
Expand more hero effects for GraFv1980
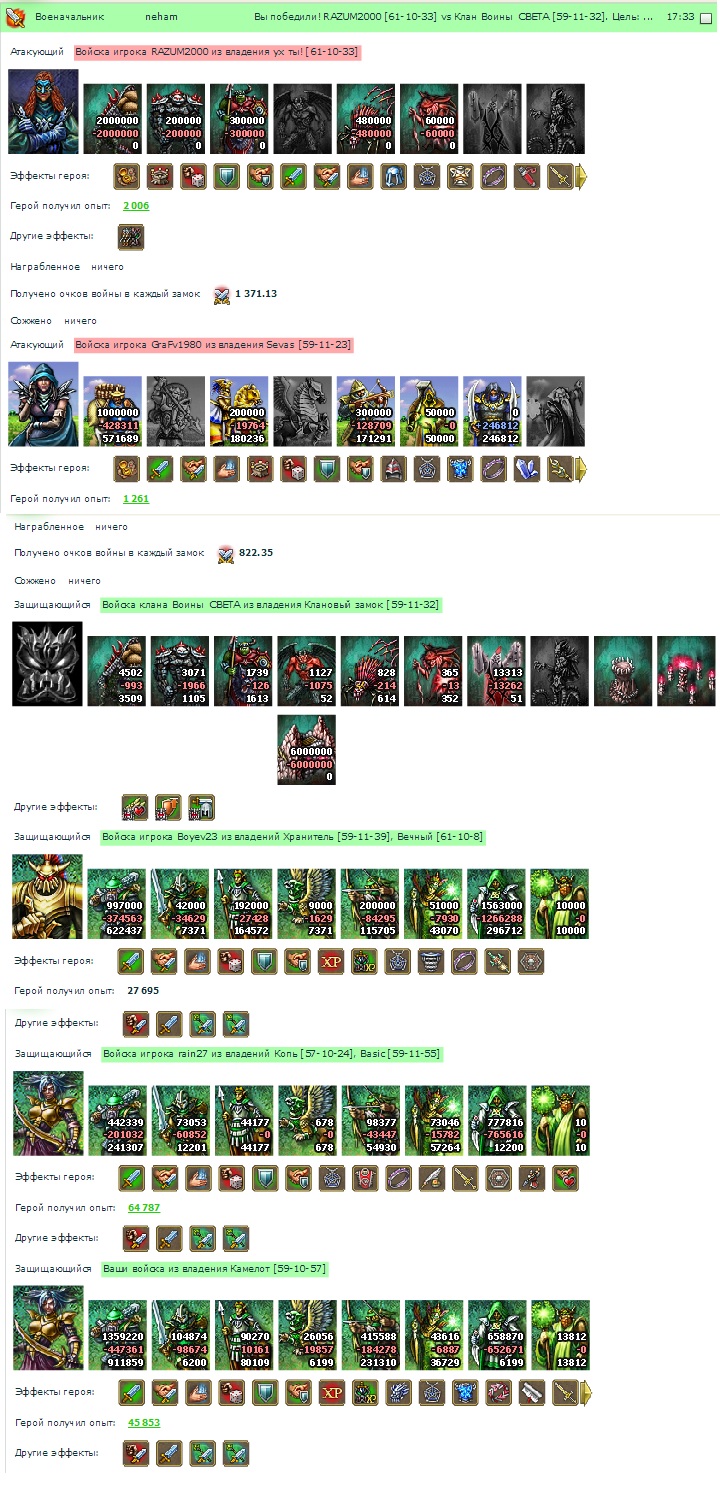pyautogui.click(x=581, y=468)
